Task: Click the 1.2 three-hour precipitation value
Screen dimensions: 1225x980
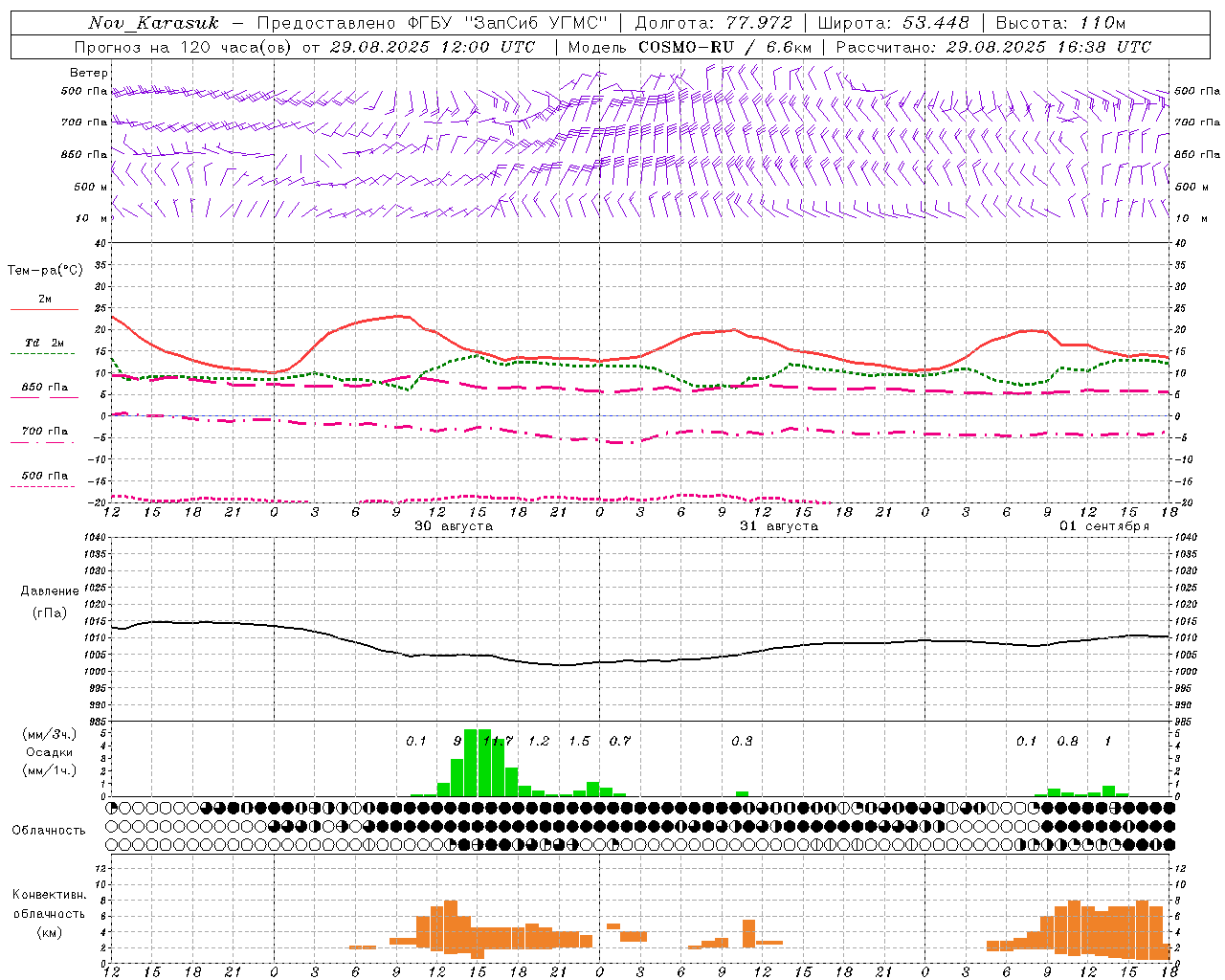Action: click(539, 741)
